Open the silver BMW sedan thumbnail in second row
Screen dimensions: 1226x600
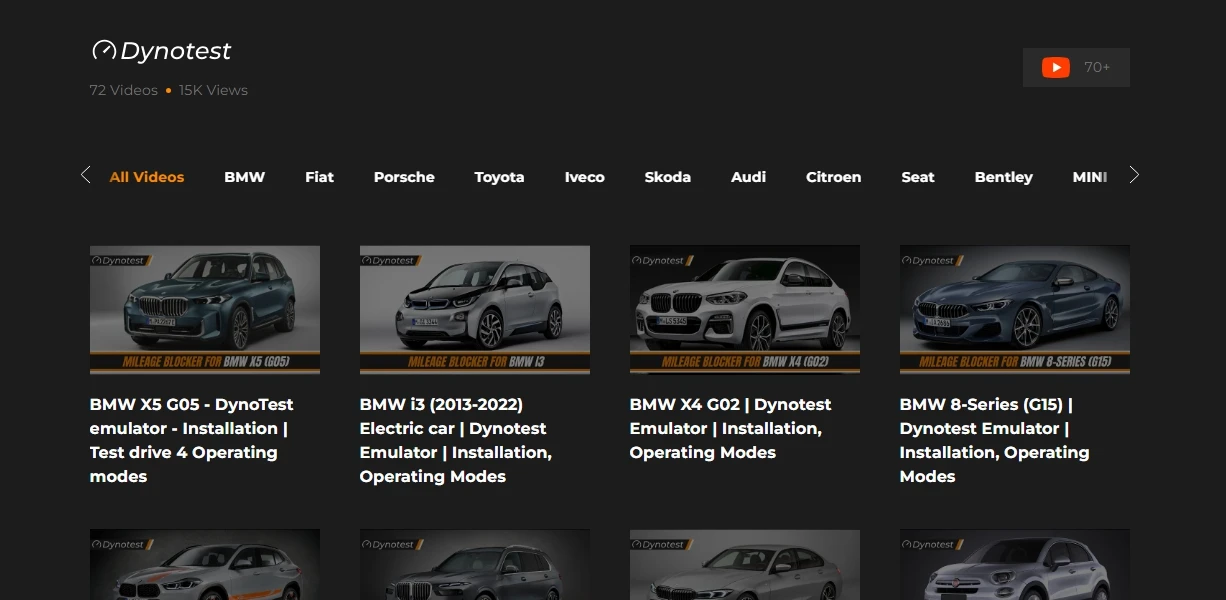(745, 565)
